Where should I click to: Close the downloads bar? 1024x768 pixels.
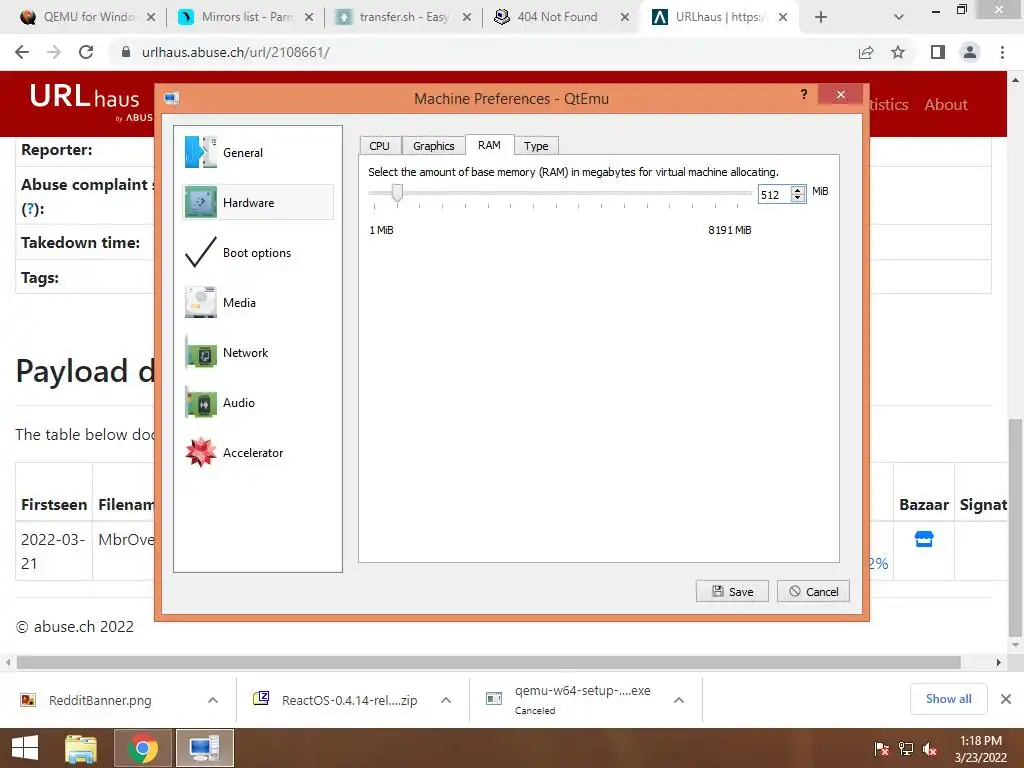(x=1006, y=699)
